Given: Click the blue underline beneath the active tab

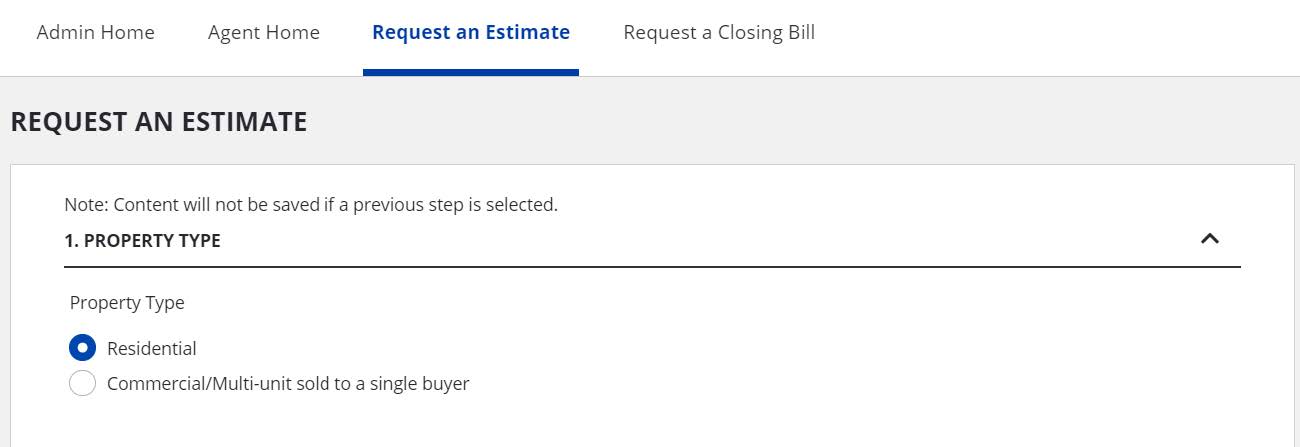Looking at the screenshot, I should [471, 72].
